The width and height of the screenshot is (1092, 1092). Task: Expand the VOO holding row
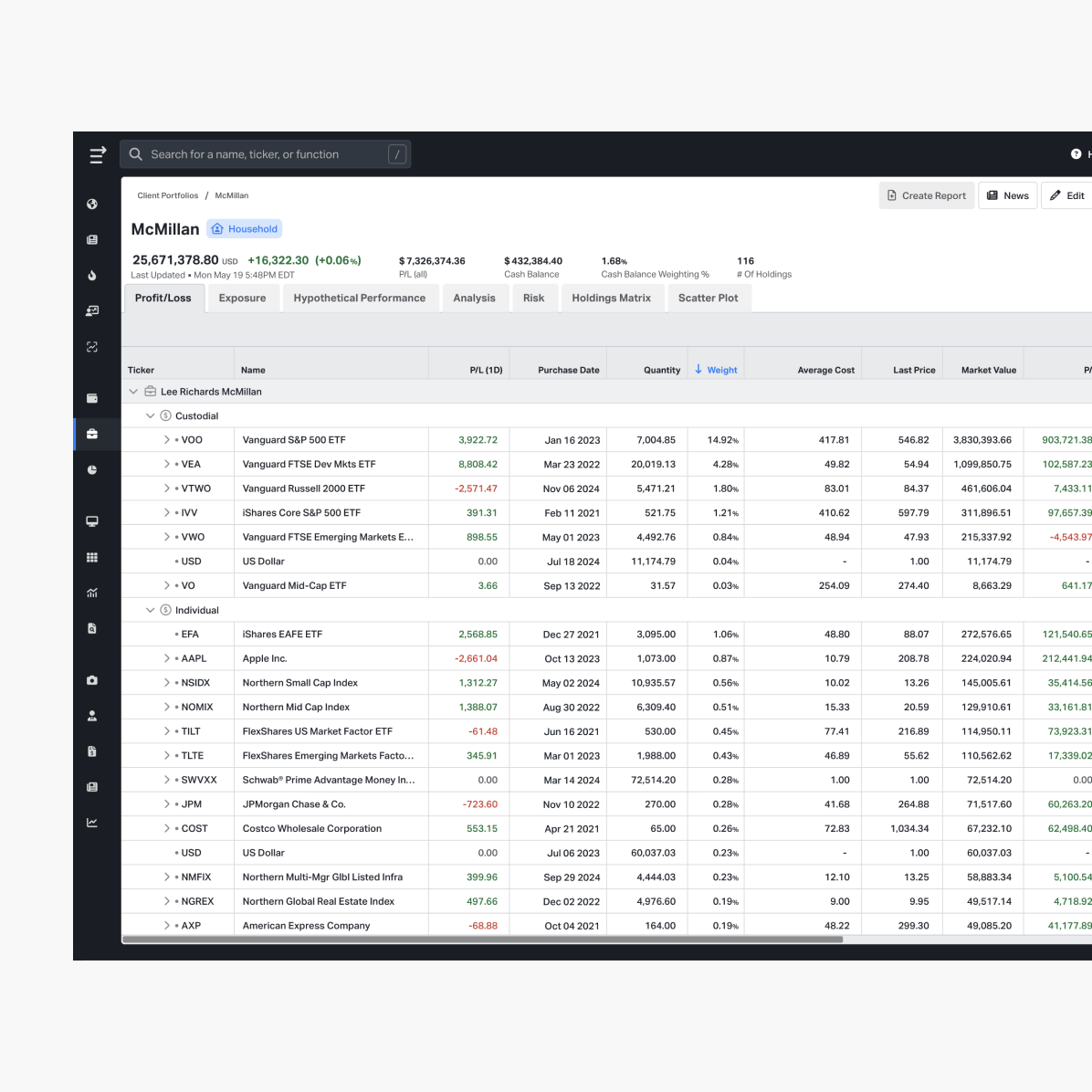pyautogui.click(x=167, y=440)
